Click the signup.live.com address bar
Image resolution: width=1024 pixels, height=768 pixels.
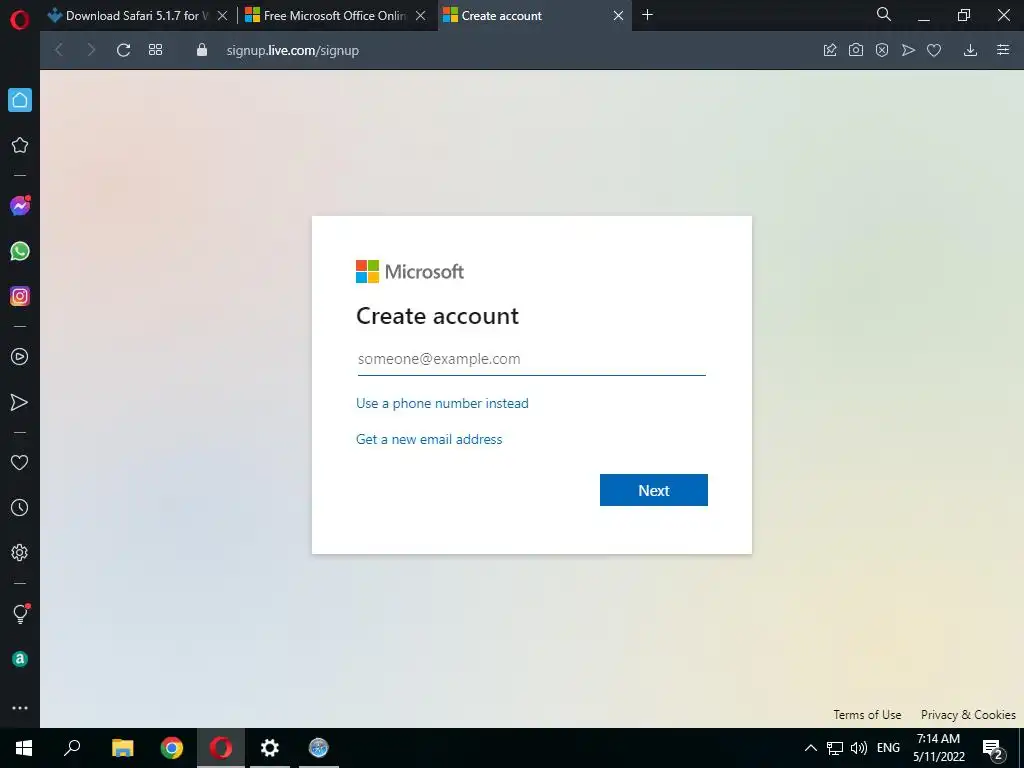(x=293, y=50)
